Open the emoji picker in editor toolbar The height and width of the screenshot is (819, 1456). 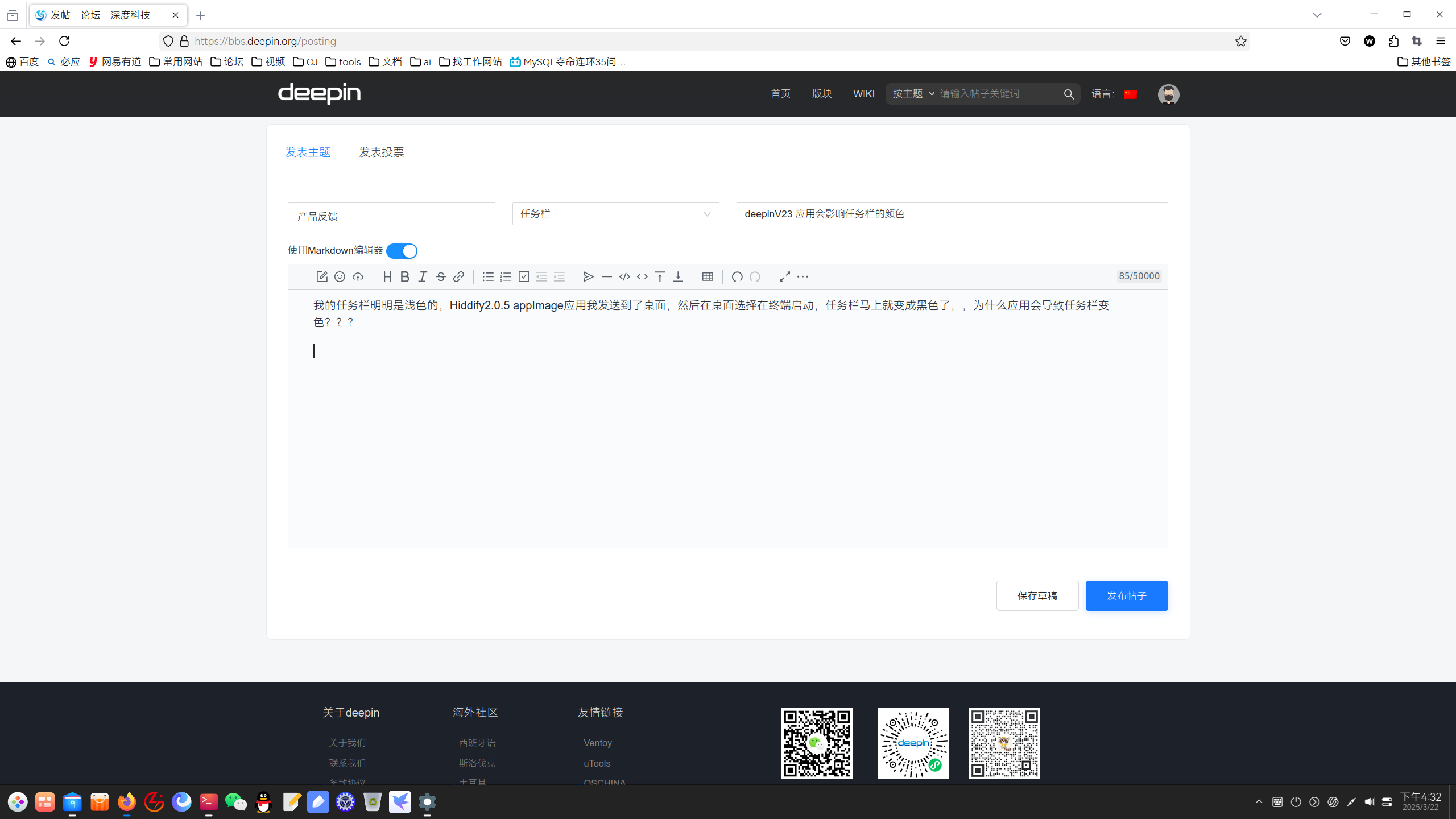pyautogui.click(x=340, y=276)
